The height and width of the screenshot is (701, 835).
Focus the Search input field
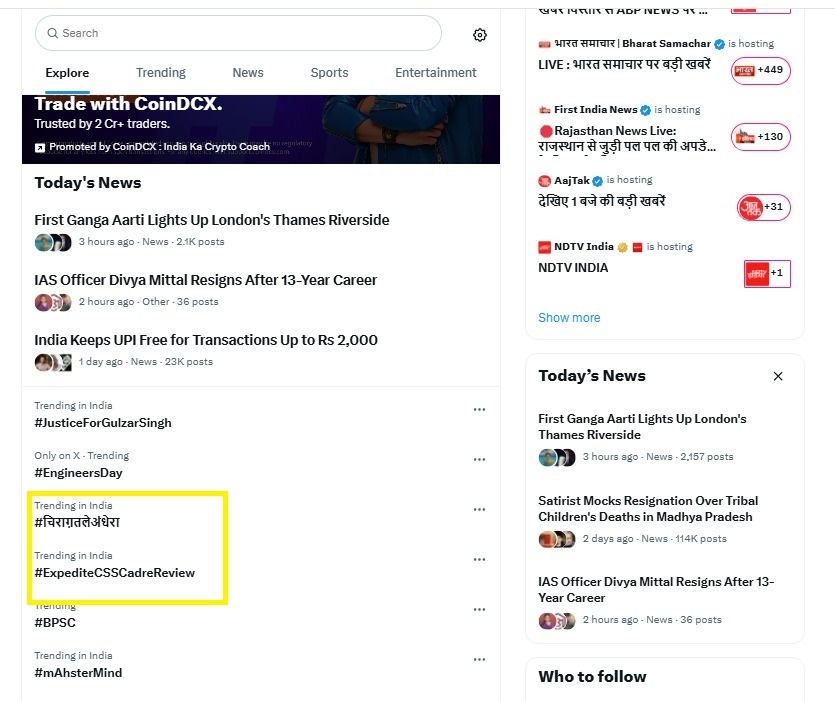(x=238, y=33)
